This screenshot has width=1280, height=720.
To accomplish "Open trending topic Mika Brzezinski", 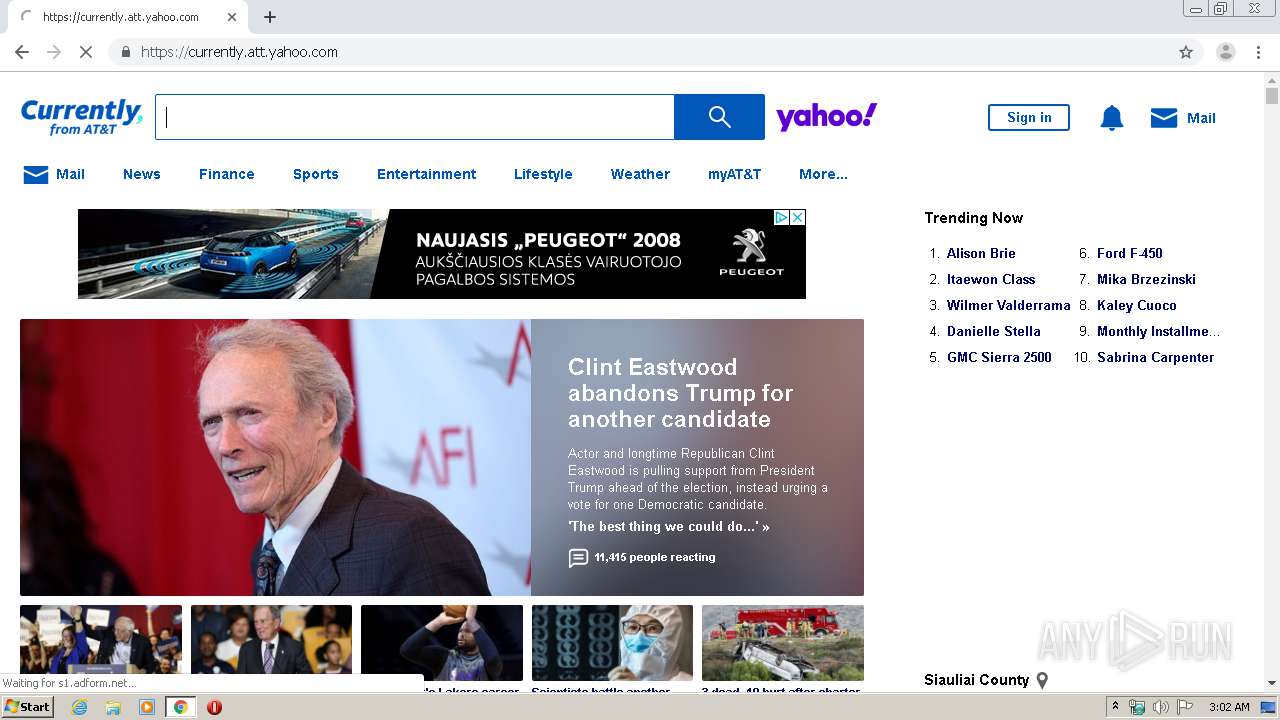I will pyautogui.click(x=1146, y=279).
